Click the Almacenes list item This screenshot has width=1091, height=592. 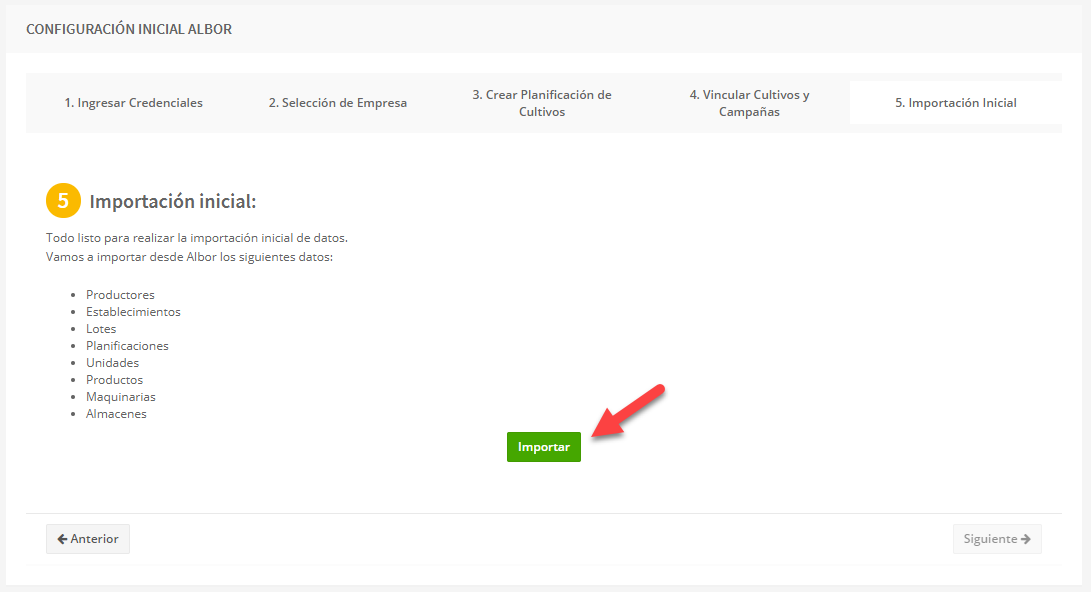116,414
